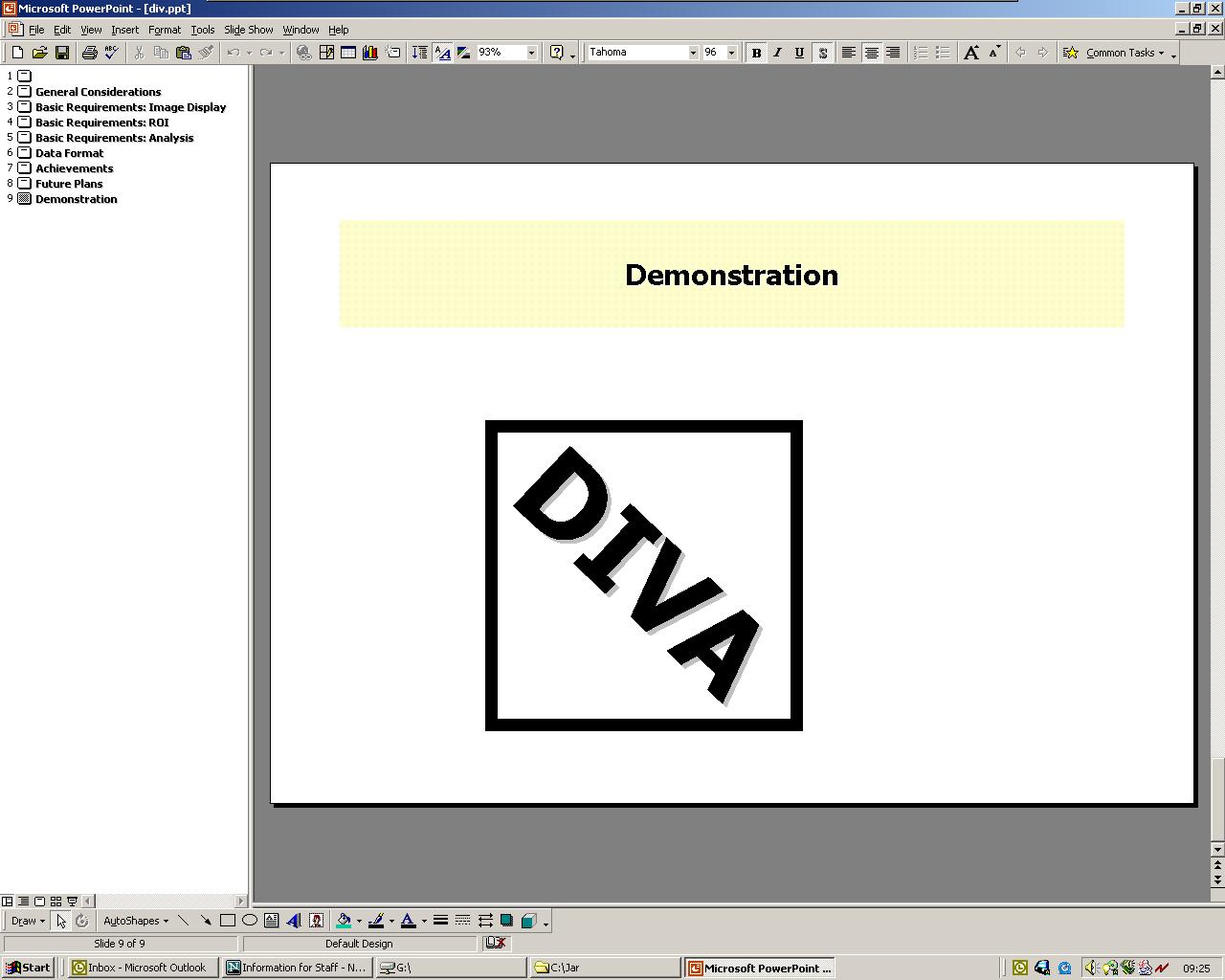Open the AutoShapes dropdown menu
1225x980 pixels.
click(x=135, y=921)
